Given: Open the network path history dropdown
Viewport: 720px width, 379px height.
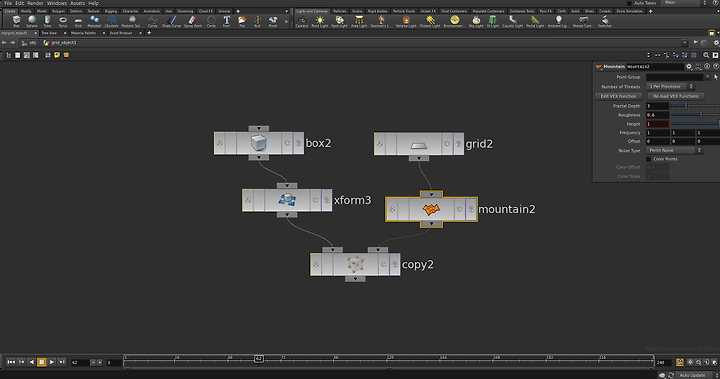Looking at the screenshot, I should click(684, 43).
